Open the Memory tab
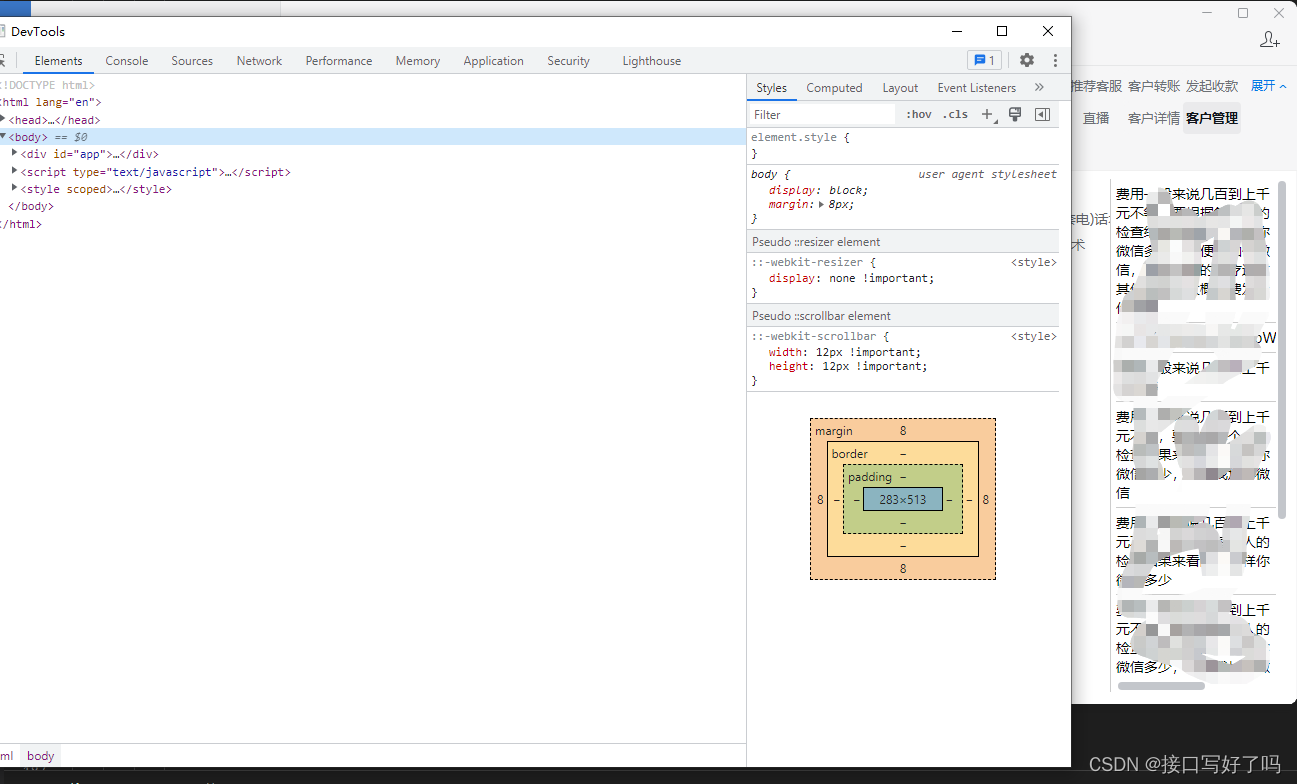 tap(418, 61)
